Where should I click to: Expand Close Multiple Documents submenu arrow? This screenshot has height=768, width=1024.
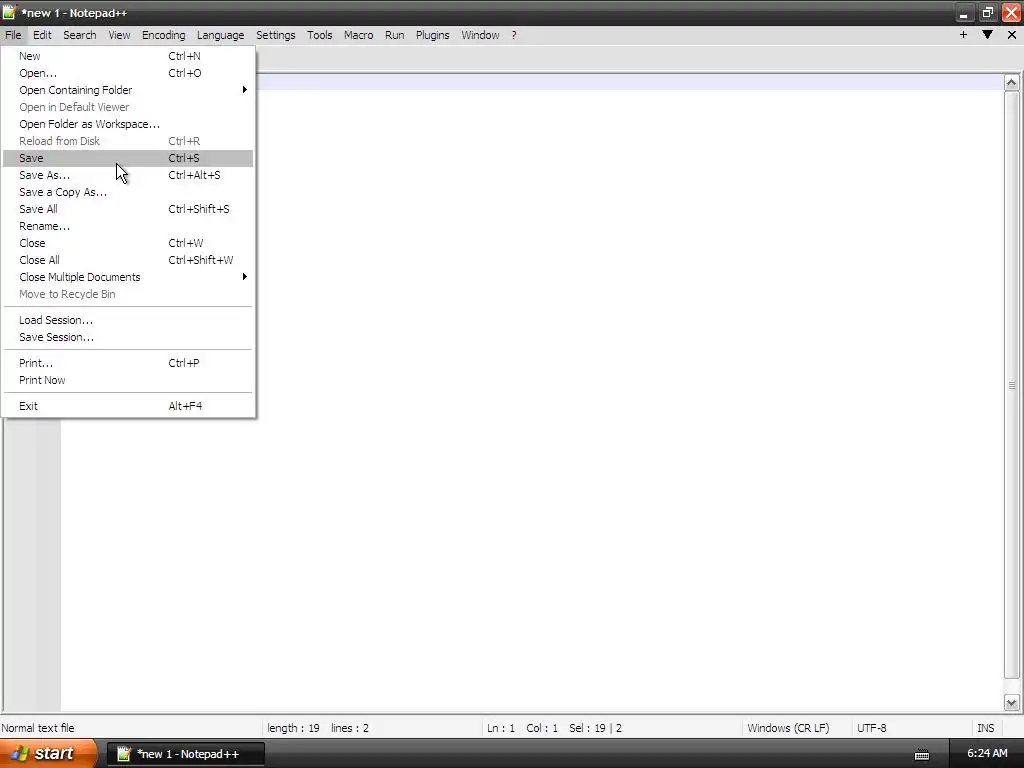[244, 277]
